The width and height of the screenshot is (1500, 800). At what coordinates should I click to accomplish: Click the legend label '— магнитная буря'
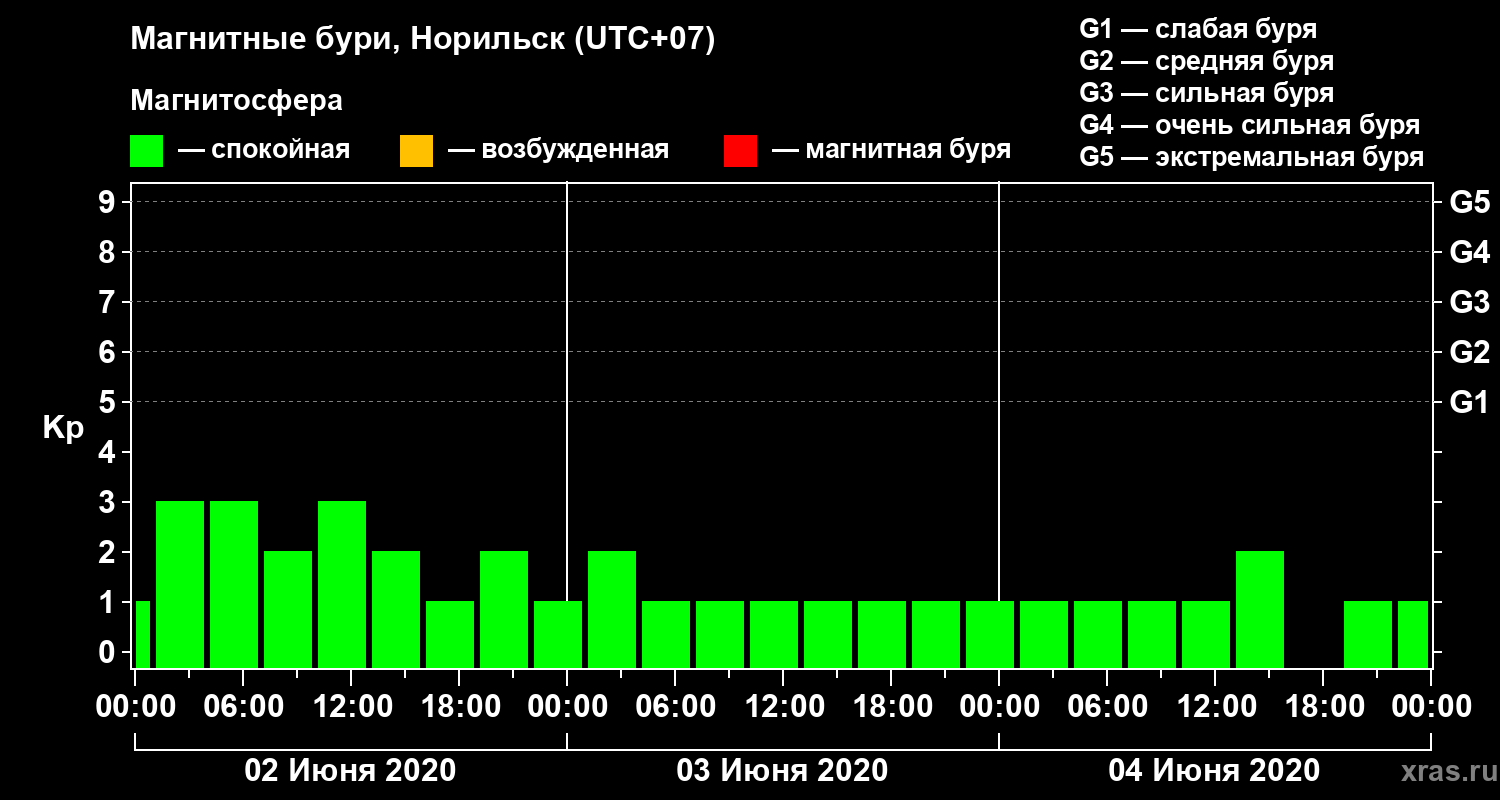pyautogui.click(x=891, y=150)
